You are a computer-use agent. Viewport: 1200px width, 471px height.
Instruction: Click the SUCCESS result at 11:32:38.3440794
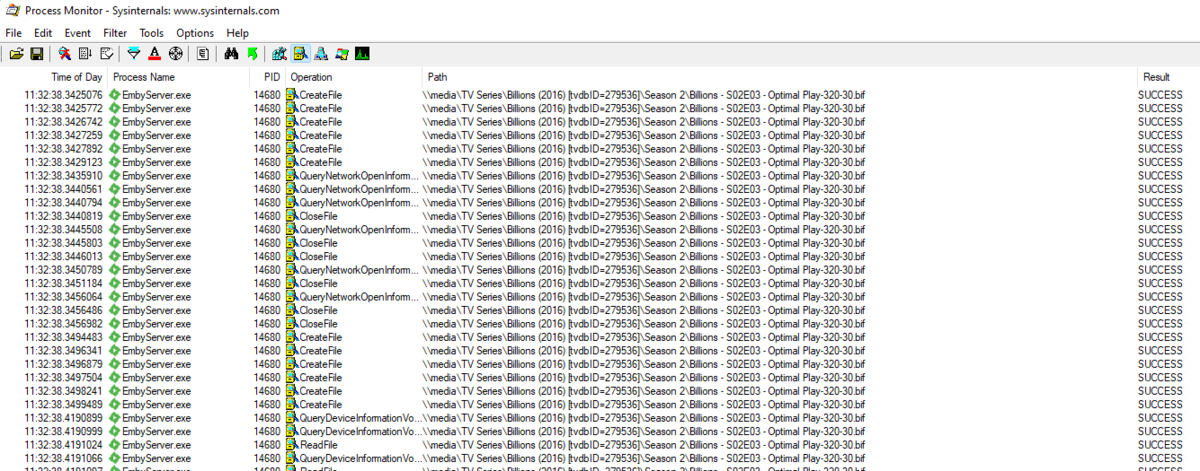(1160, 203)
